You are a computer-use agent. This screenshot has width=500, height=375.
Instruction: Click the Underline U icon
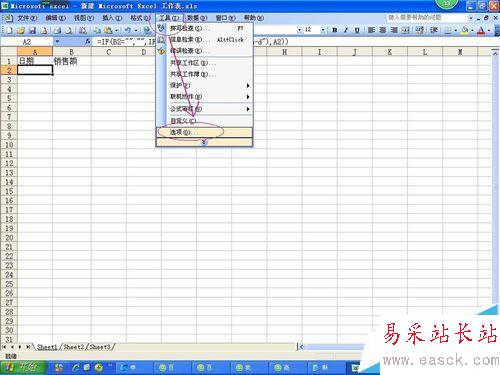coord(357,30)
